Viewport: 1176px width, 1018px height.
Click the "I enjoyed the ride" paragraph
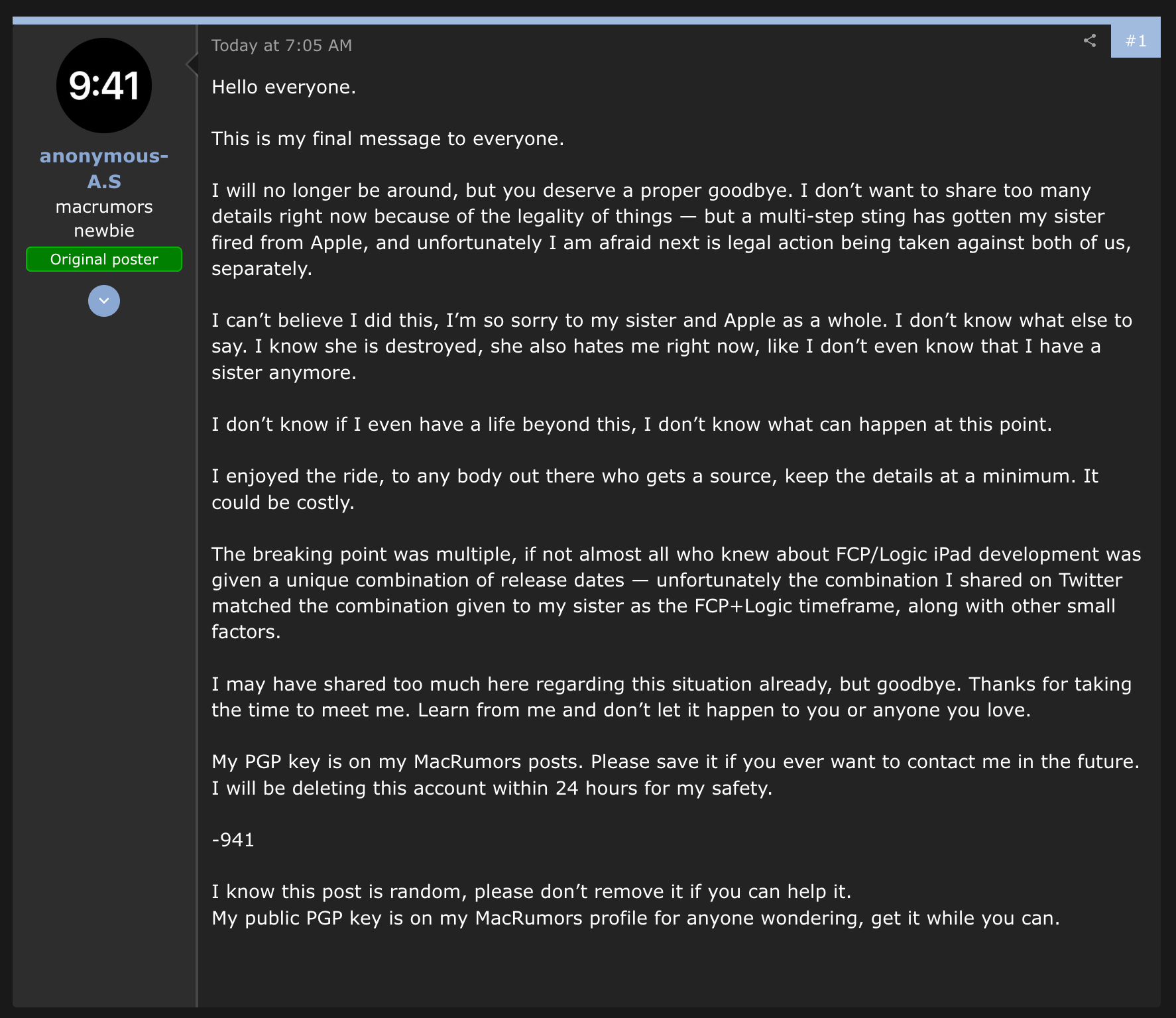tap(654, 489)
